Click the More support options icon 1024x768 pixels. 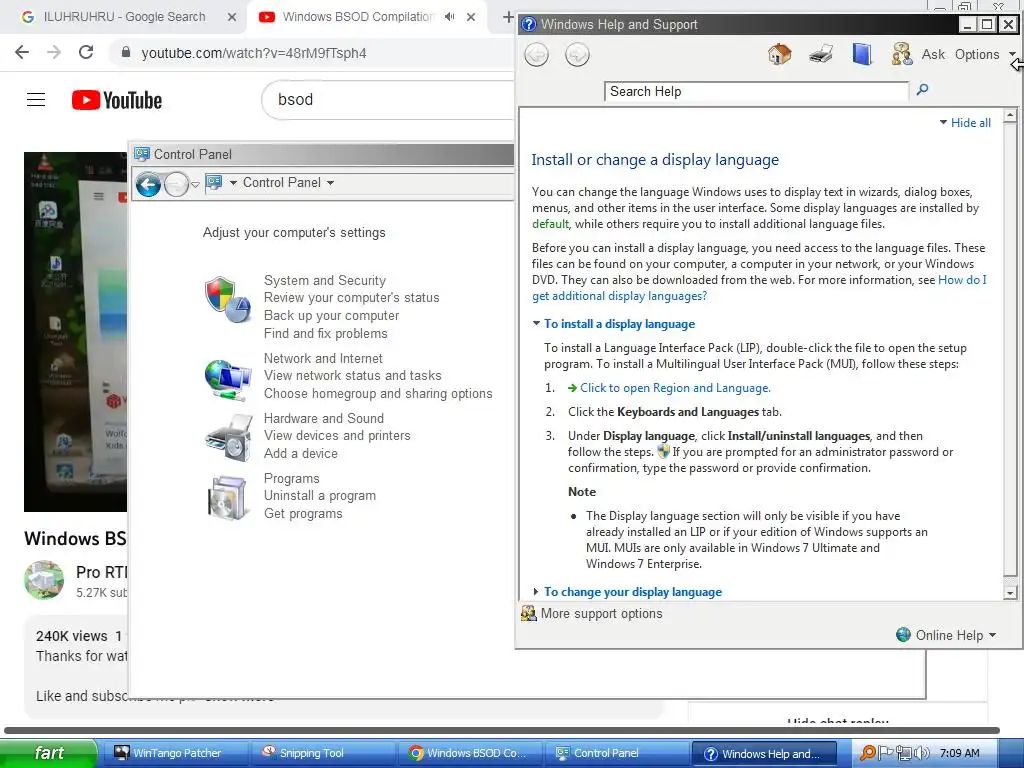point(528,613)
